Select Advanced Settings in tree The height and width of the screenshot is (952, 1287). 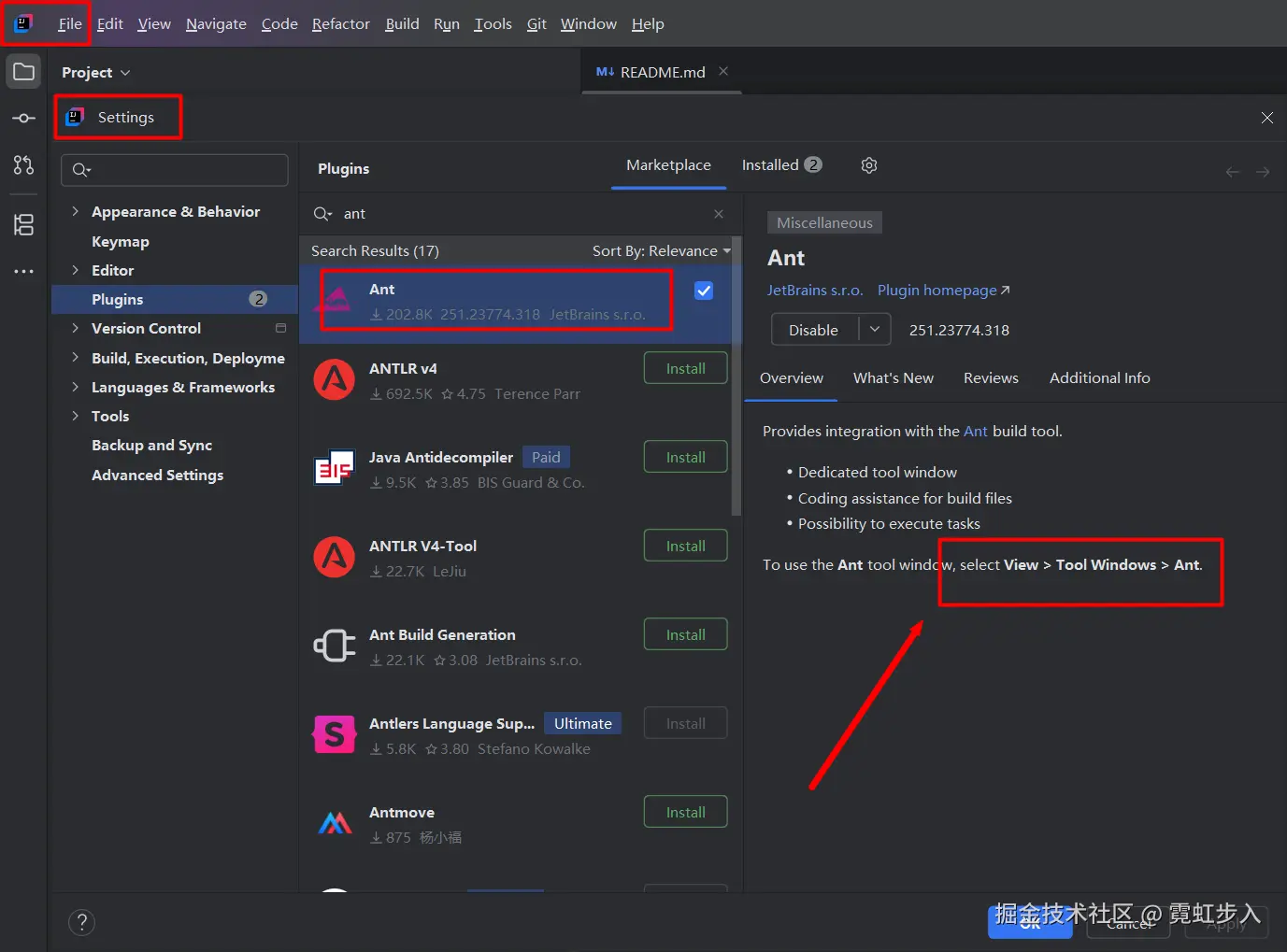tap(157, 475)
